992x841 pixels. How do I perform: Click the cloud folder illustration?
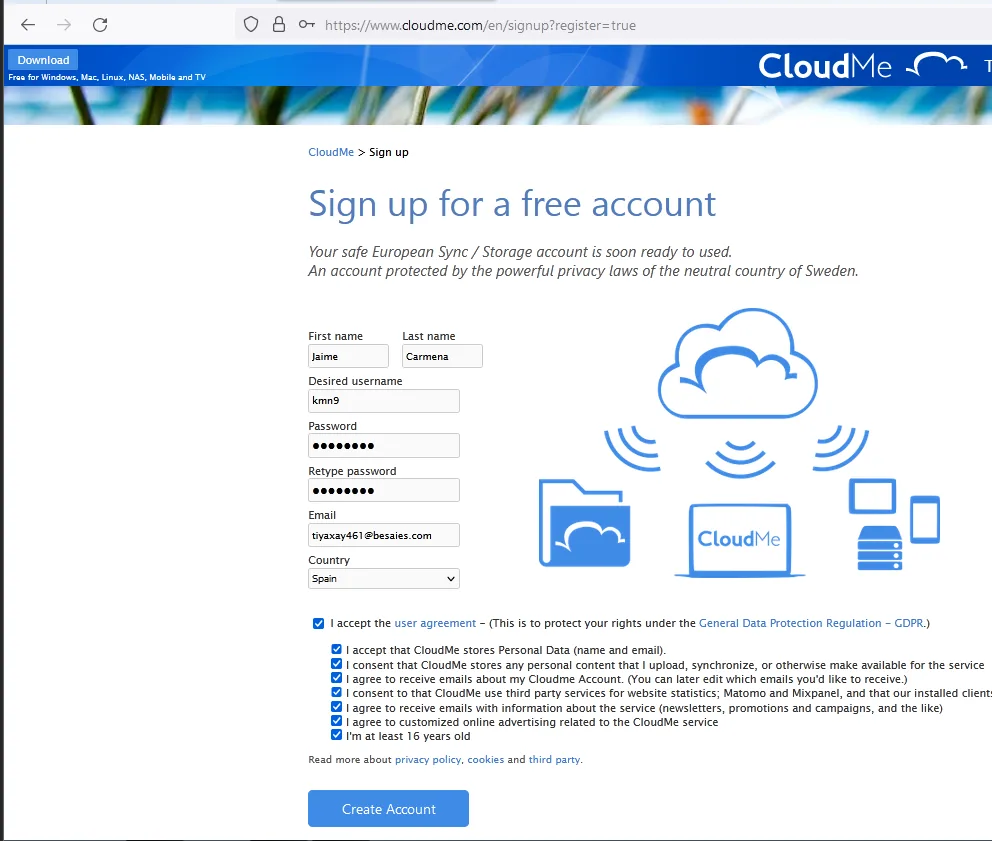pos(584,523)
